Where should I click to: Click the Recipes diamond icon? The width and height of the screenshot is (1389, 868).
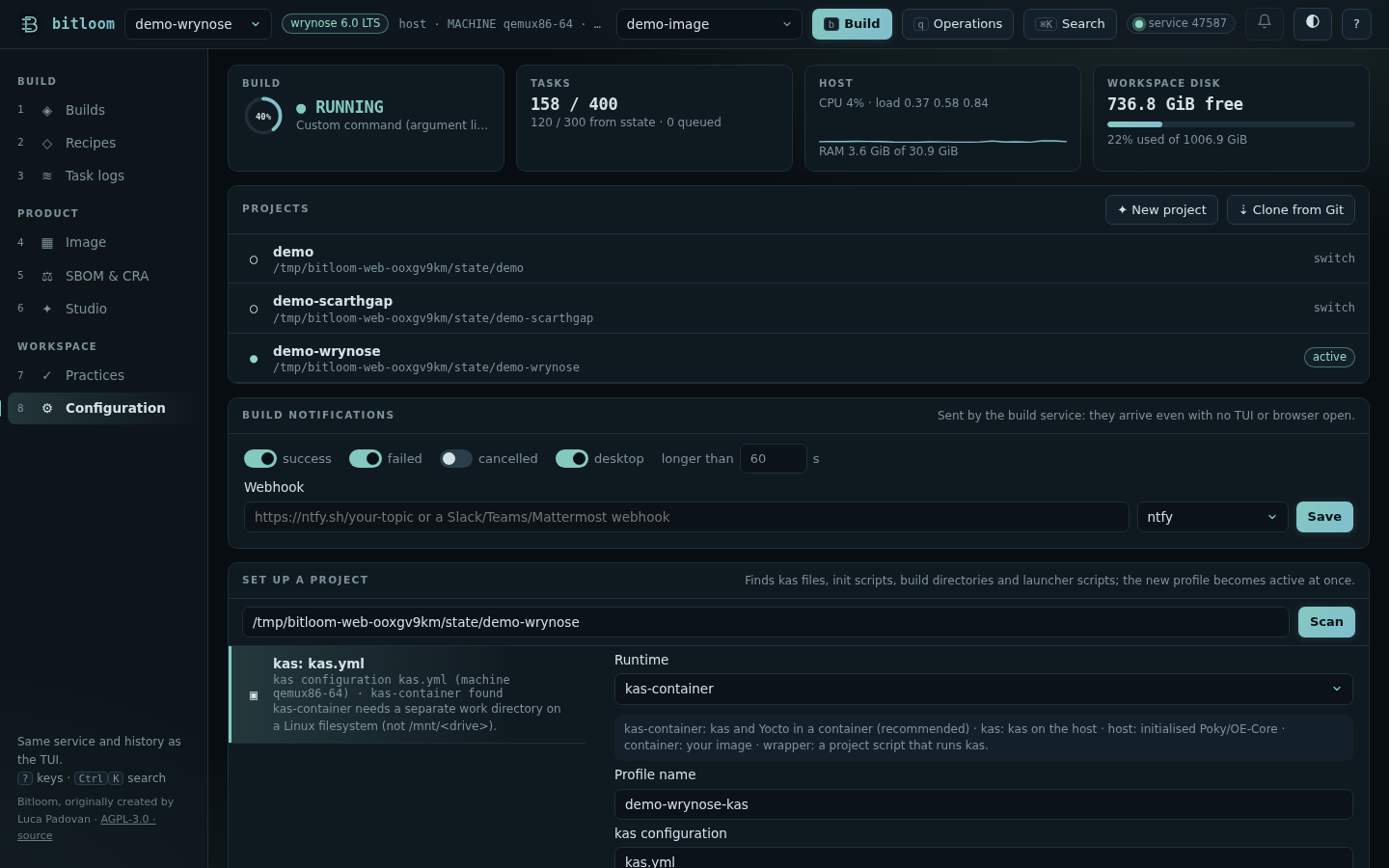click(x=47, y=144)
